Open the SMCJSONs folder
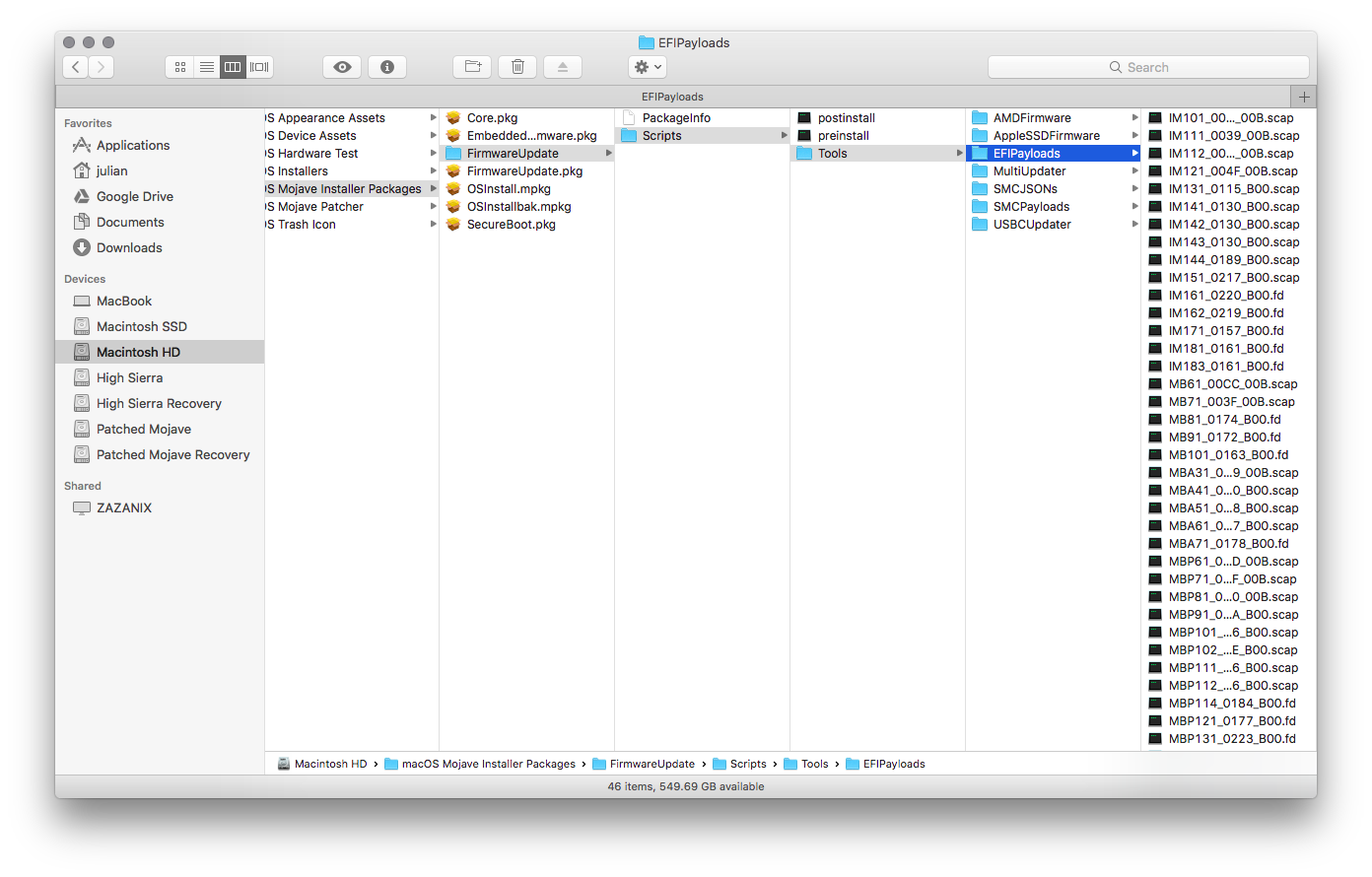This screenshot has height=877, width=1372. 1053,188
